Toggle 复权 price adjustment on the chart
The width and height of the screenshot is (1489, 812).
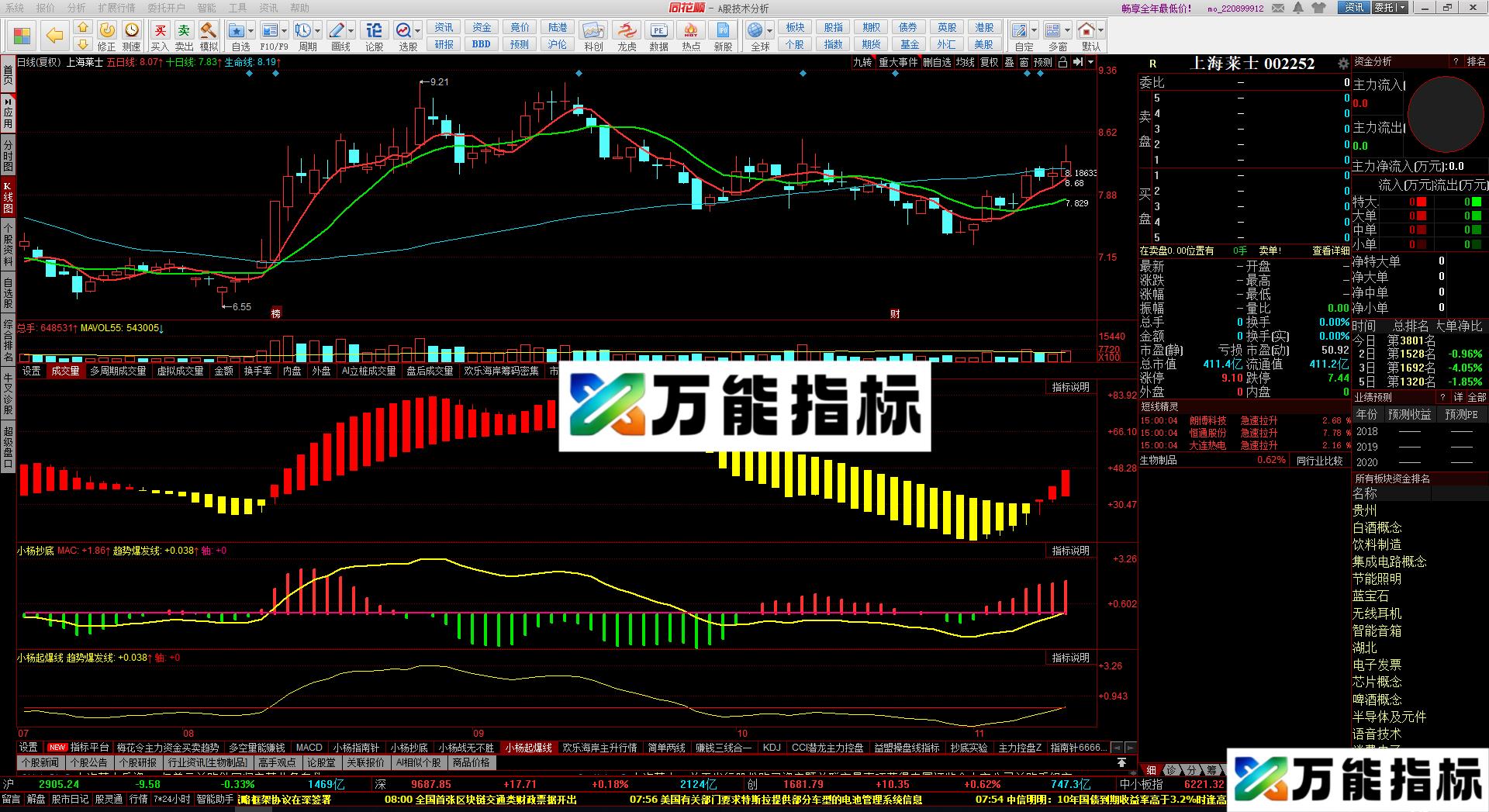(x=990, y=64)
